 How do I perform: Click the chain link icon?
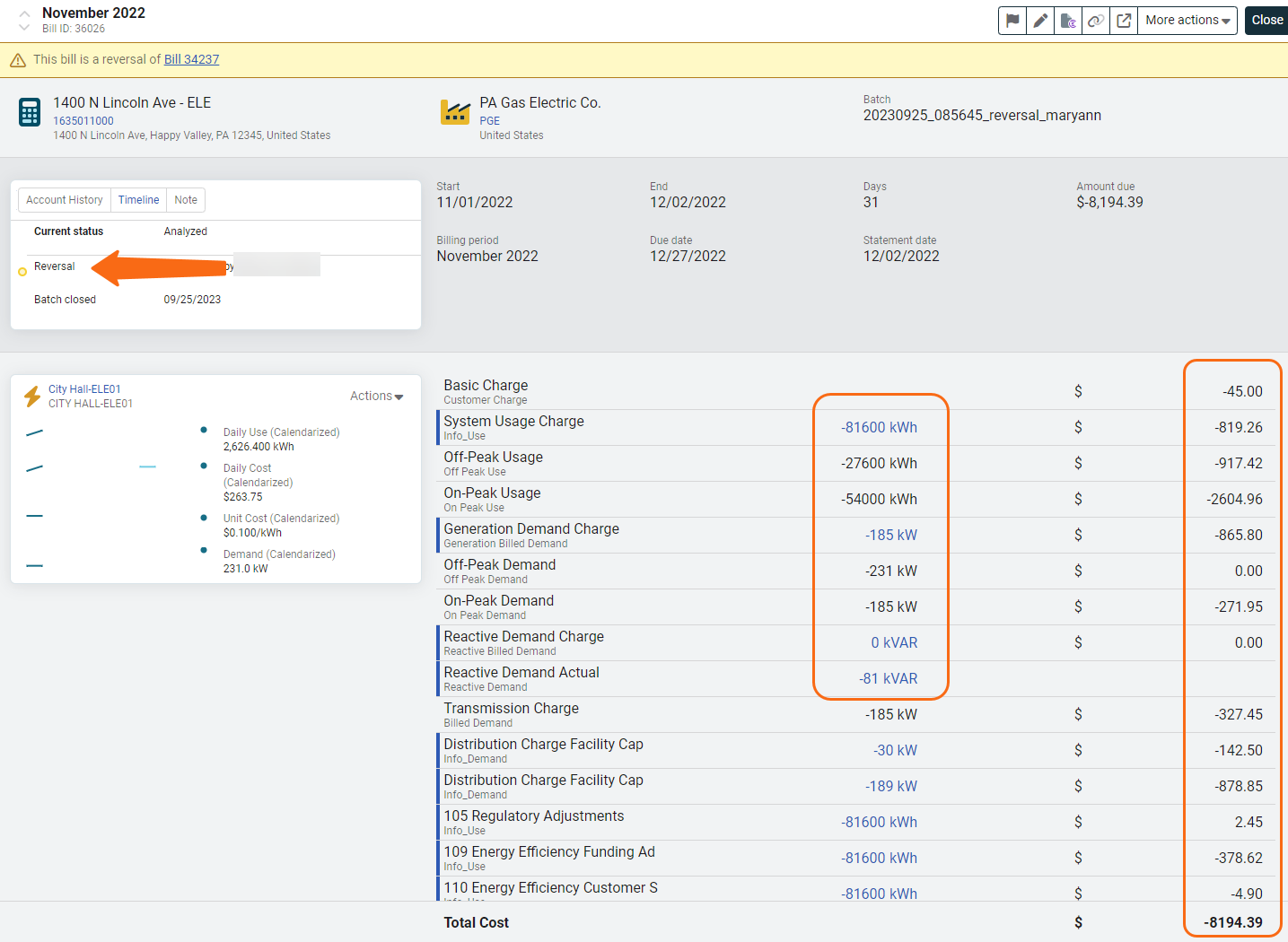(x=1096, y=21)
